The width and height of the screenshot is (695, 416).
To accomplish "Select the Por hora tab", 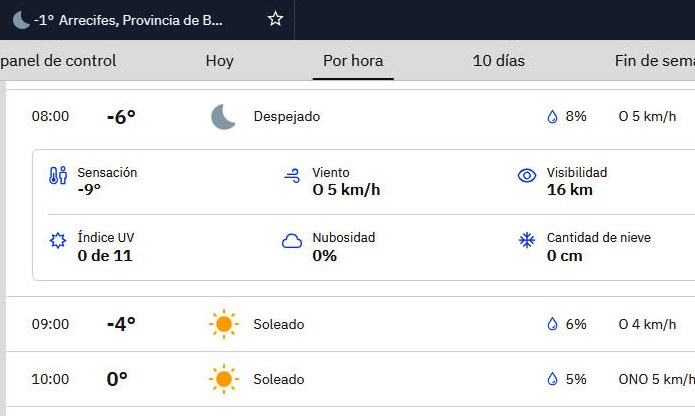I will (x=353, y=61).
